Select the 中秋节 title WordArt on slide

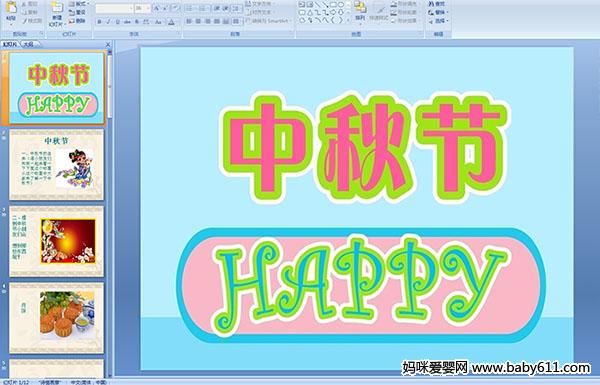tap(364, 147)
